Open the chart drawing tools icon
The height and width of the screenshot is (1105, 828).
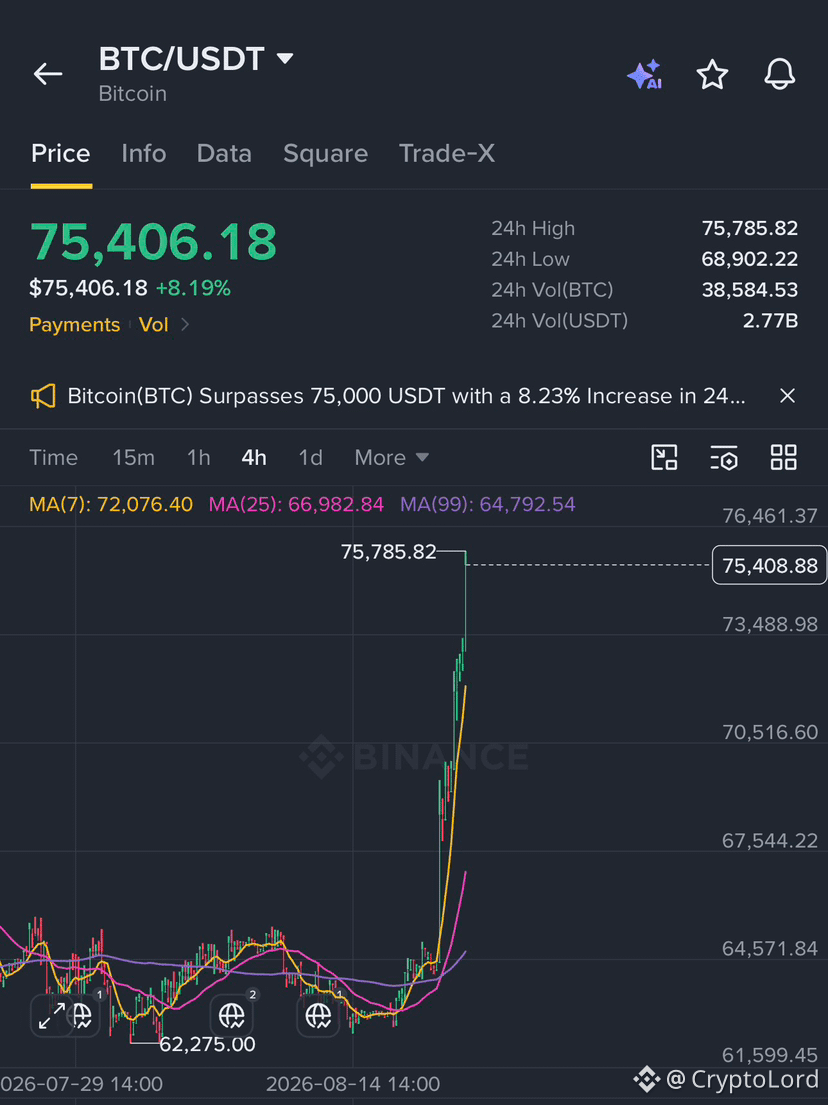[x=664, y=457]
